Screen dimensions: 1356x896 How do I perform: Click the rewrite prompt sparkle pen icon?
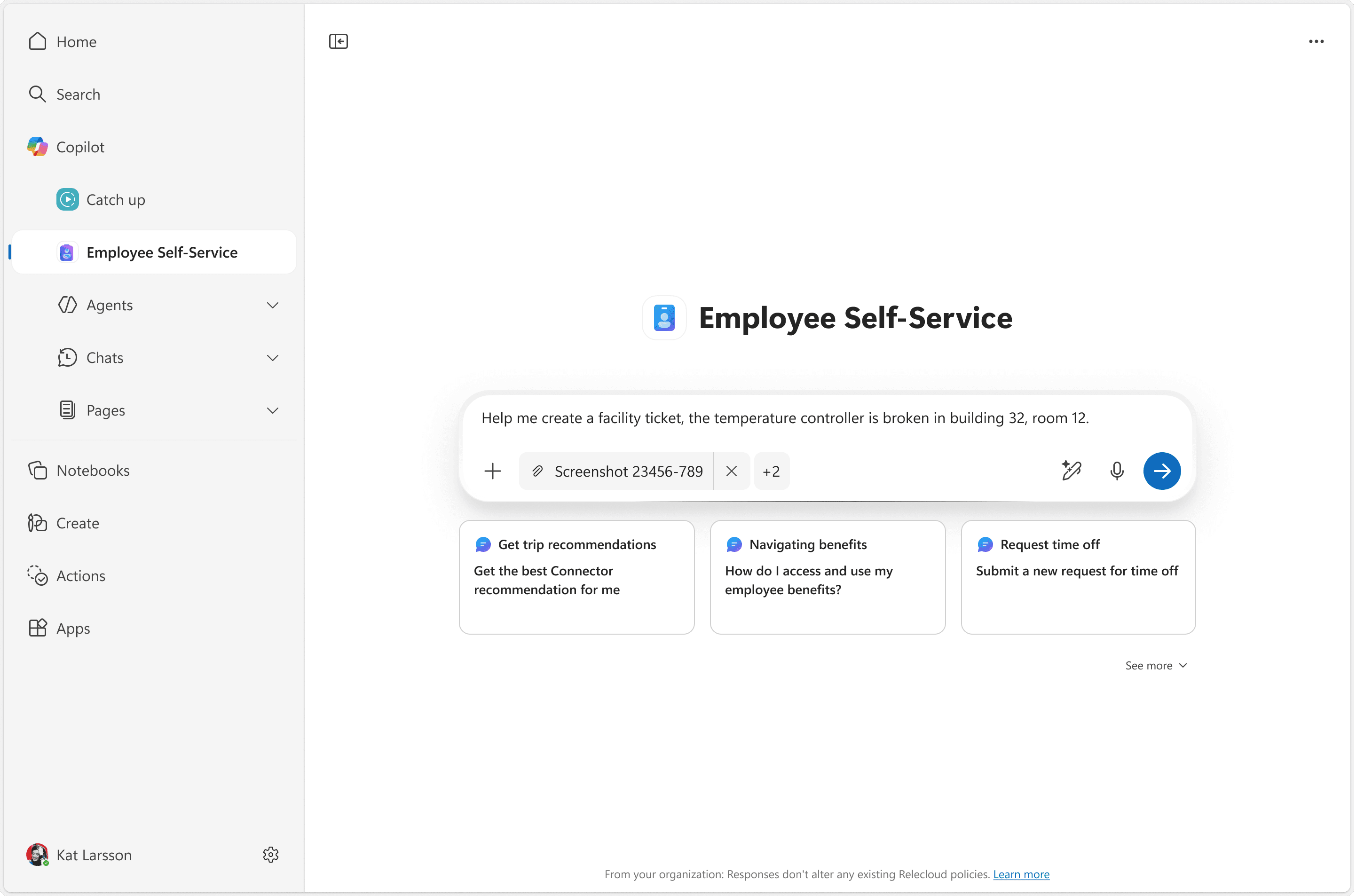pyautogui.click(x=1071, y=471)
